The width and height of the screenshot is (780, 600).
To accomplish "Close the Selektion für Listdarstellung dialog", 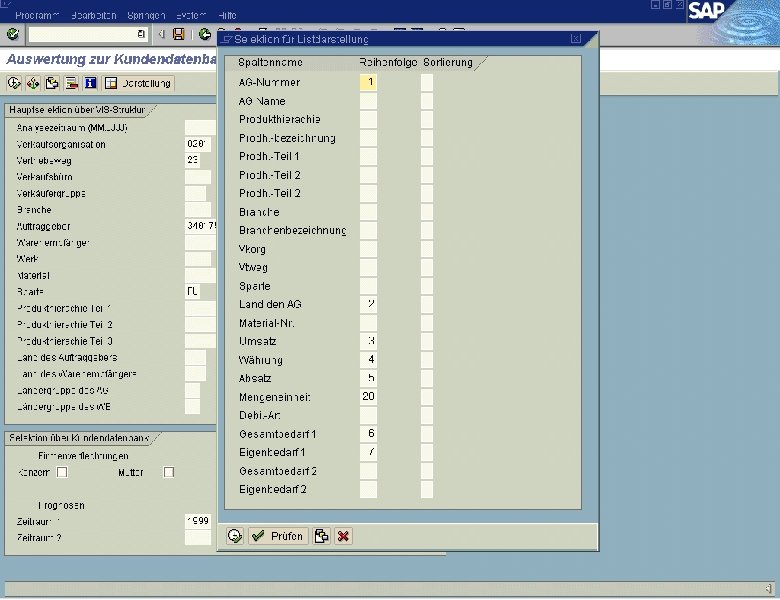I will (576, 39).
